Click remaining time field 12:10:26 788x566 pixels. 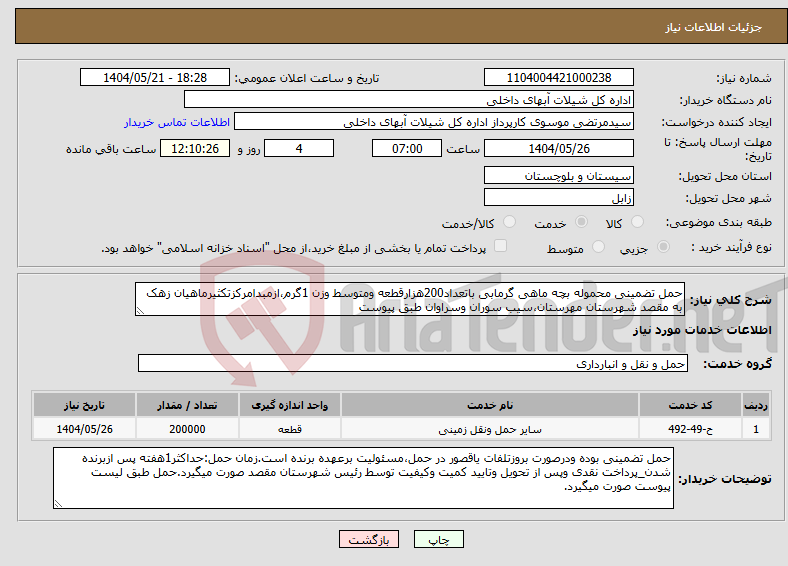point(195,148)
